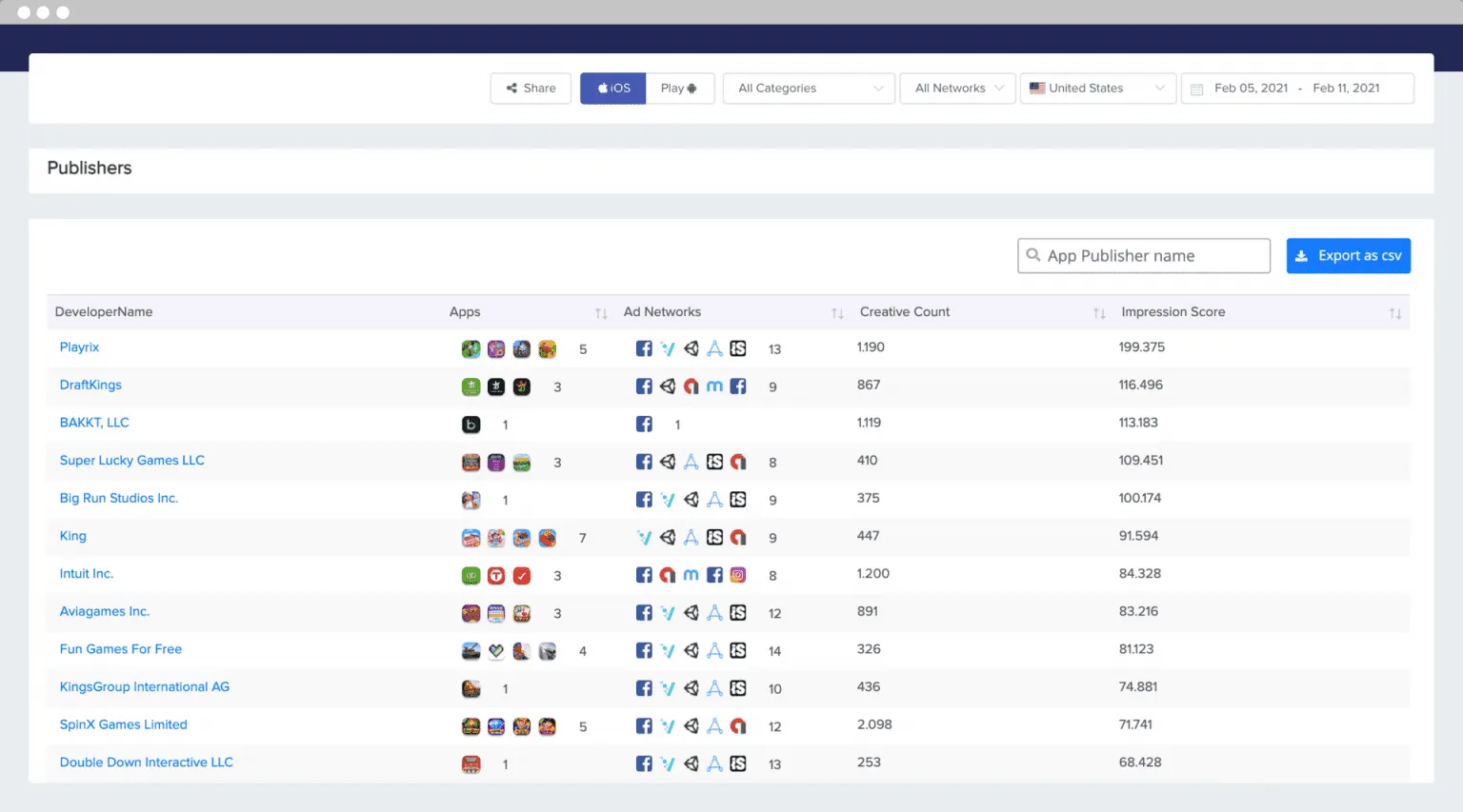Sort the table by the Apps column
Viewport: 1463px width, 812px height.
click(601, 313)
